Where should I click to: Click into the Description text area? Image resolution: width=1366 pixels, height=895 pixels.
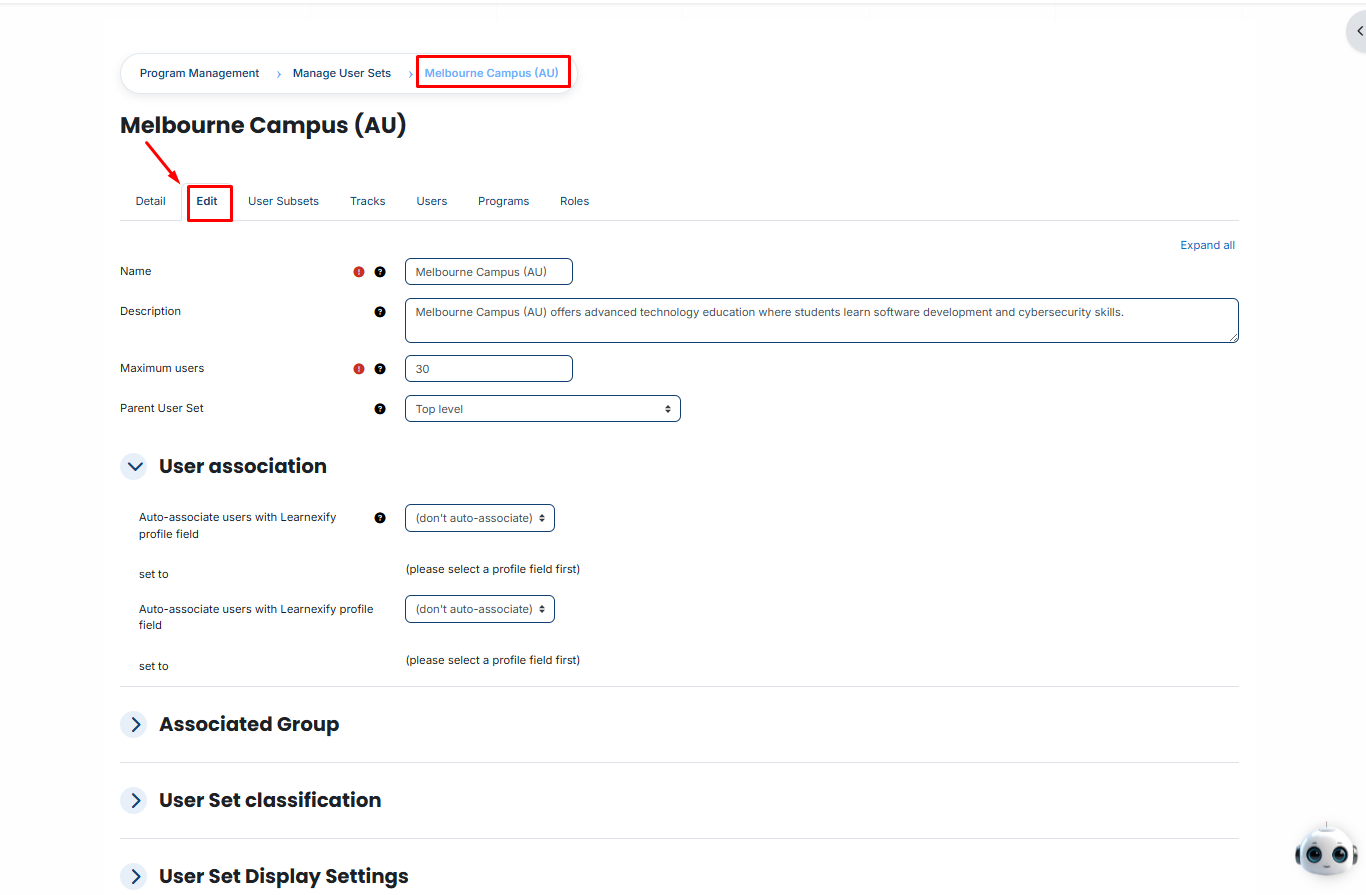[822, 320]
